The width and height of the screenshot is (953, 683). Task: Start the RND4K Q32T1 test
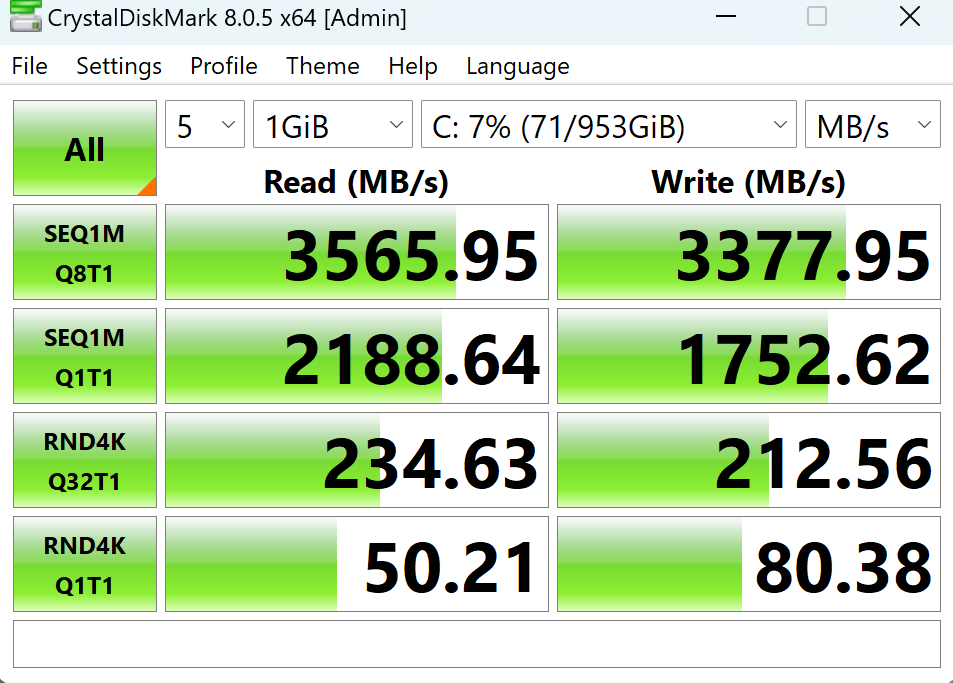click(84, 460)
